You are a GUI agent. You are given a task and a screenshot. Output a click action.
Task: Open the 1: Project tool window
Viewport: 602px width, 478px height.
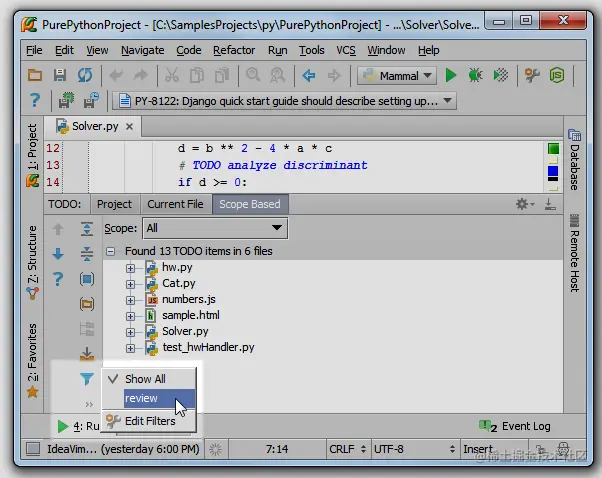point(32,155)
